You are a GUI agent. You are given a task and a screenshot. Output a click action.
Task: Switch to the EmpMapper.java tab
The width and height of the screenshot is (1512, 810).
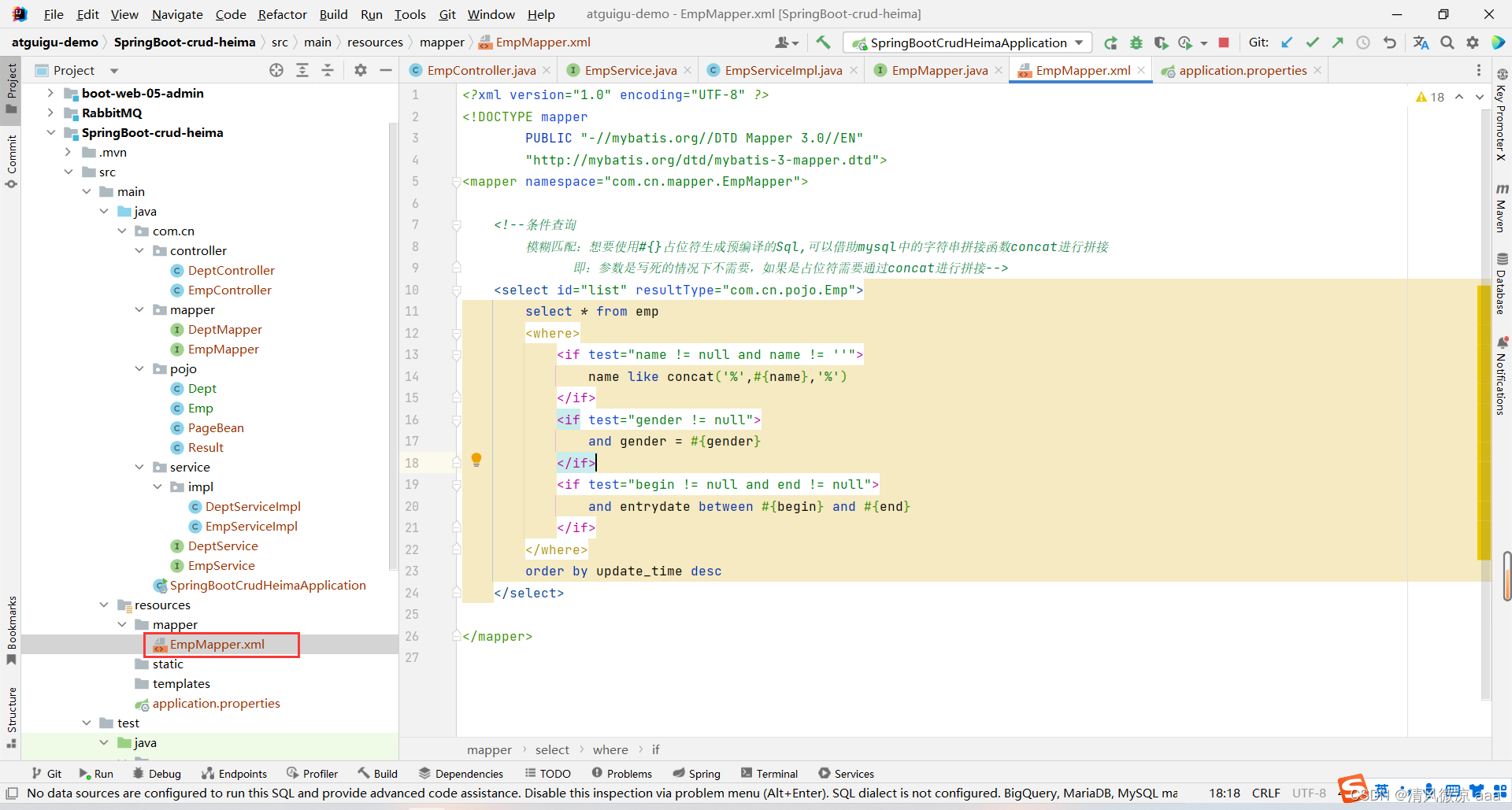click(x=939, y=70)
